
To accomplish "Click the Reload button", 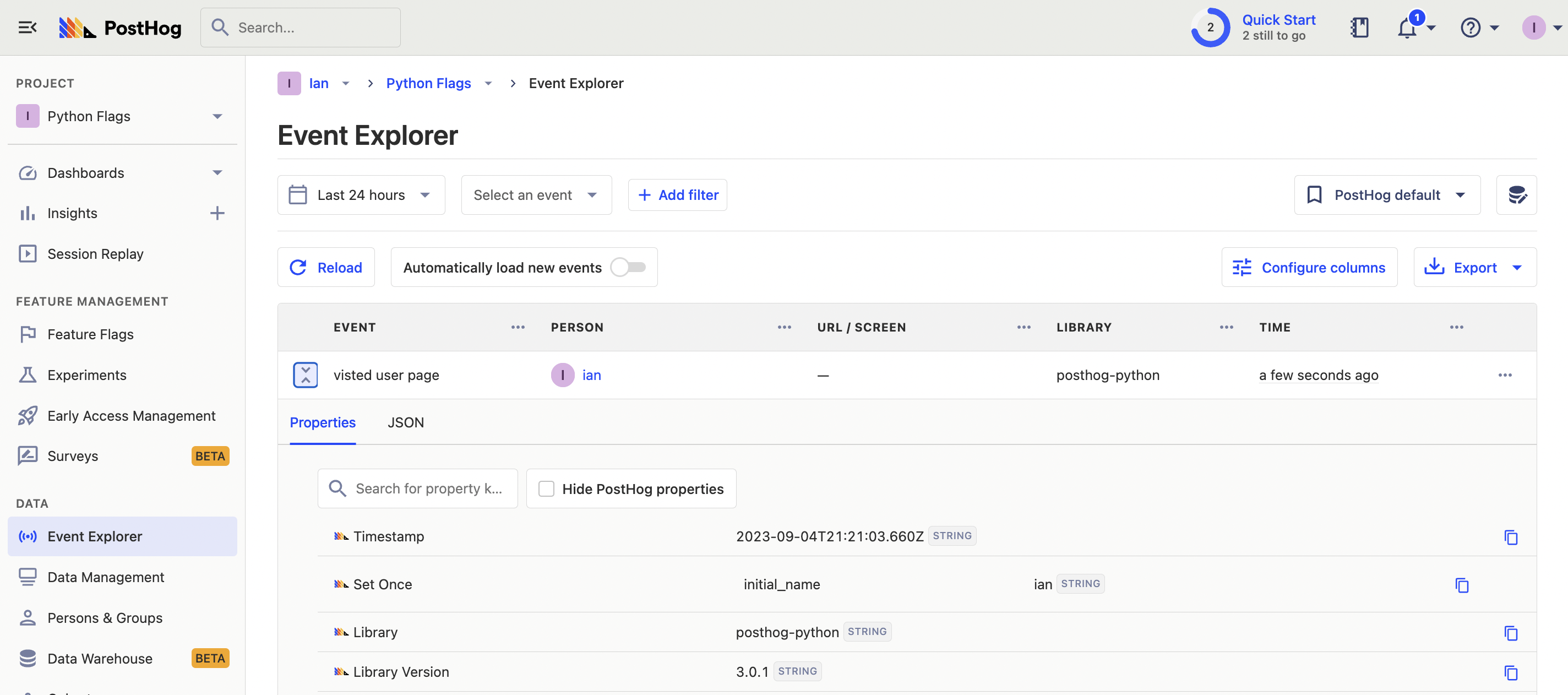I will (x=326, y=268).
